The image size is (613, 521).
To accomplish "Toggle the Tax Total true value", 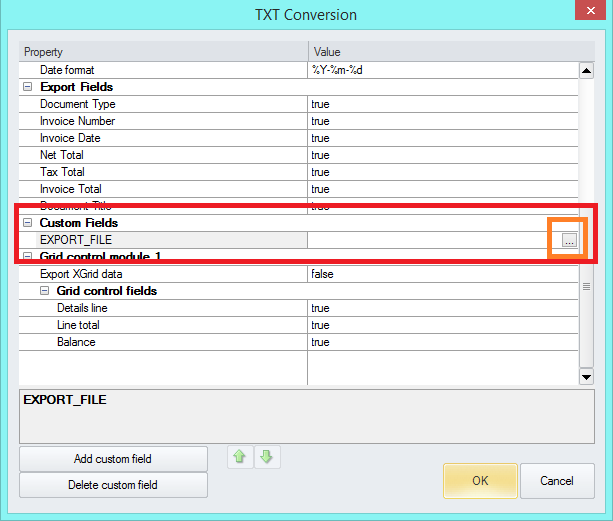I will [x=440, y=172].
